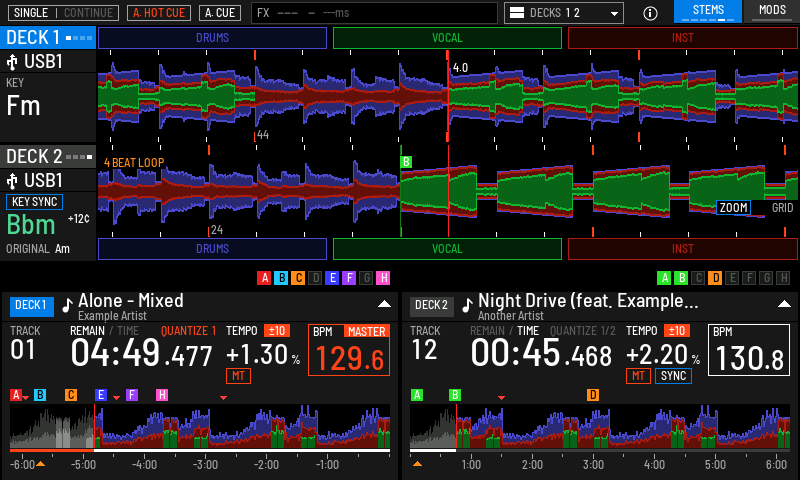Click the music note icon beside Alone - Mixed
The image size is (800, 480).
tap(67, 305)
